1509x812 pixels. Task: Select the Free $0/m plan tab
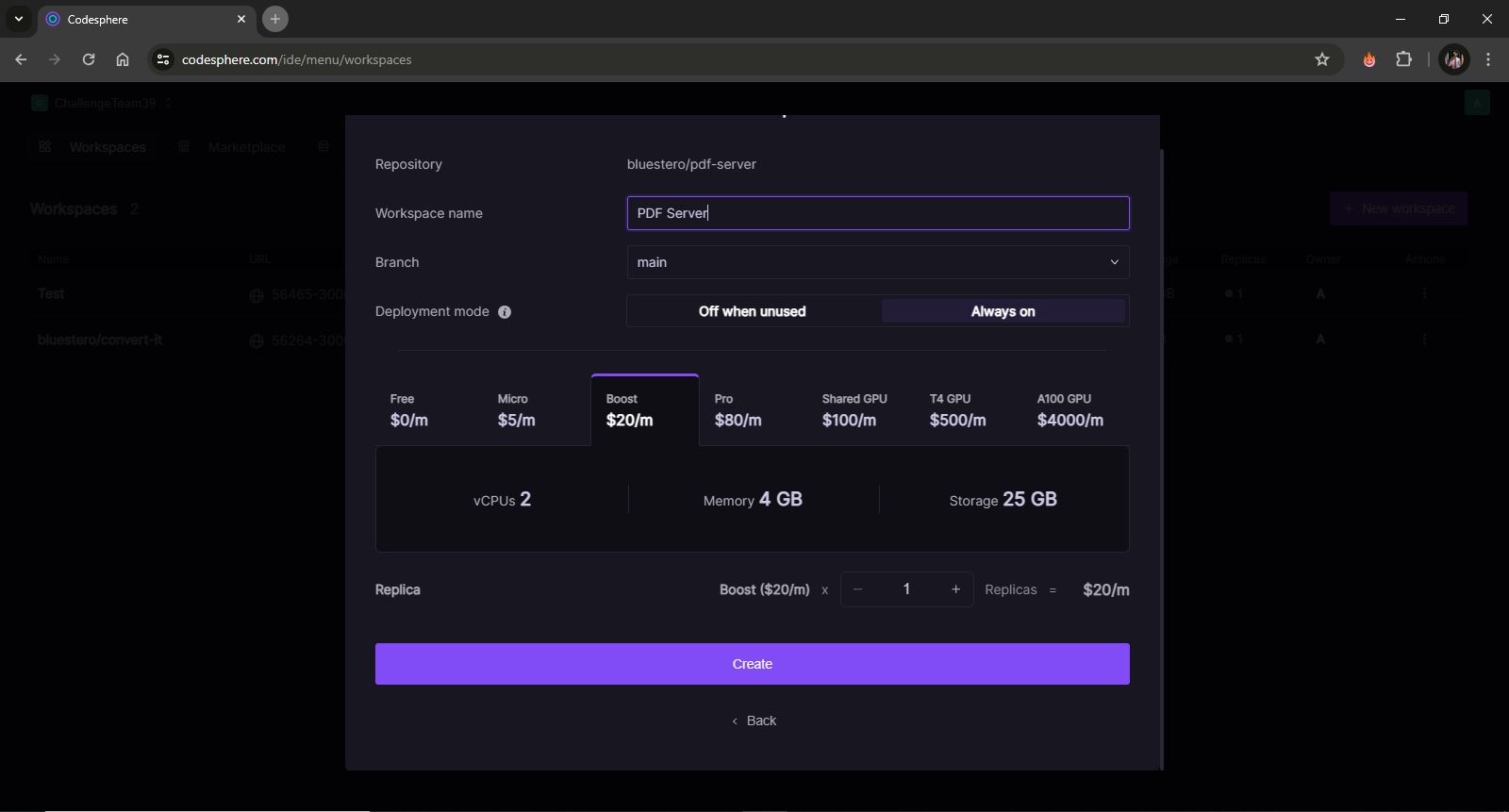(x=429, y=410)
